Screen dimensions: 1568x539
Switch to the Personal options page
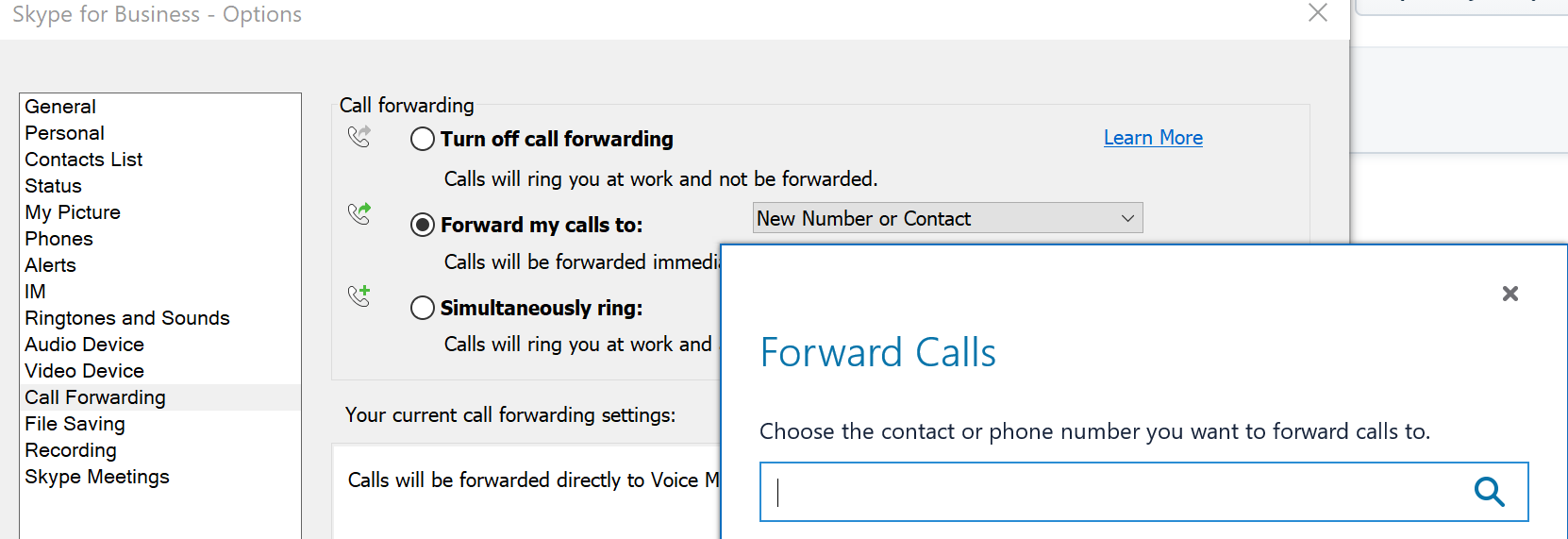64,133
